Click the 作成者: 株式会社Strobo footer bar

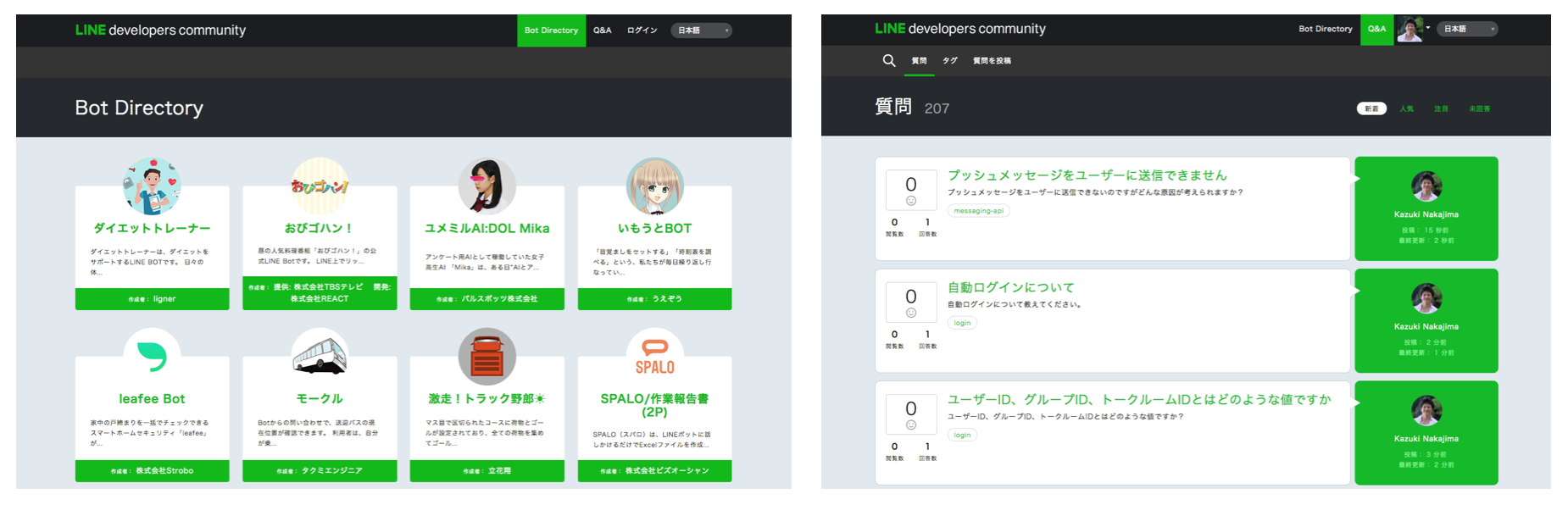pos(152,470)
